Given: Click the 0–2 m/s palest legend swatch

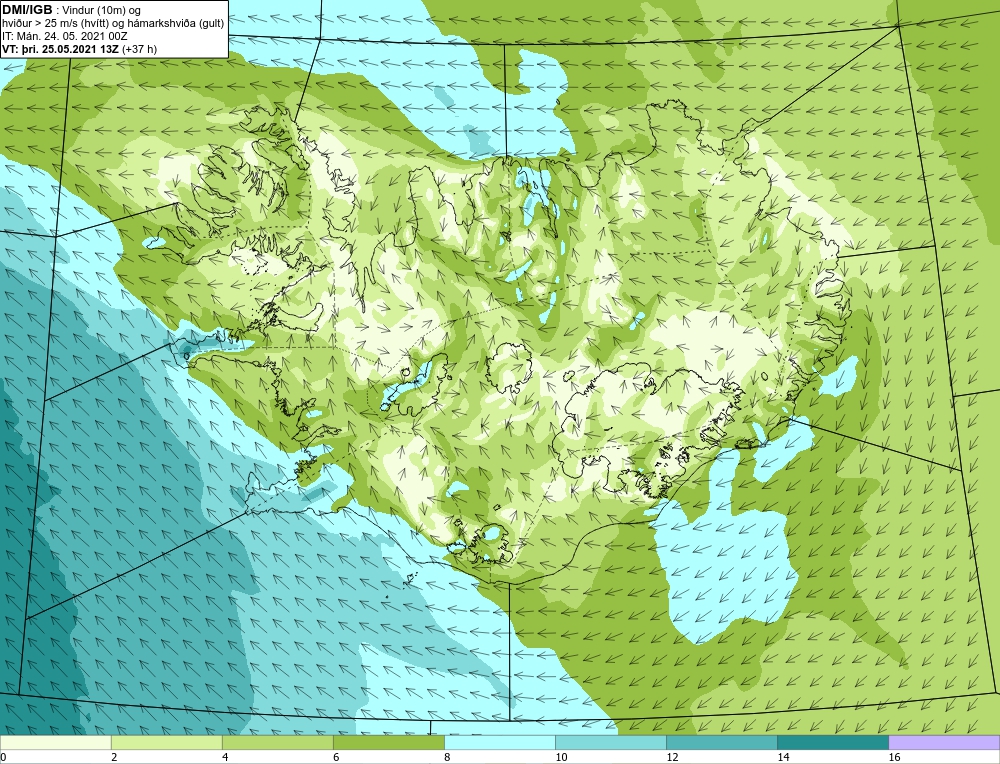Looking at the screenshot, I should click(55, 742).
